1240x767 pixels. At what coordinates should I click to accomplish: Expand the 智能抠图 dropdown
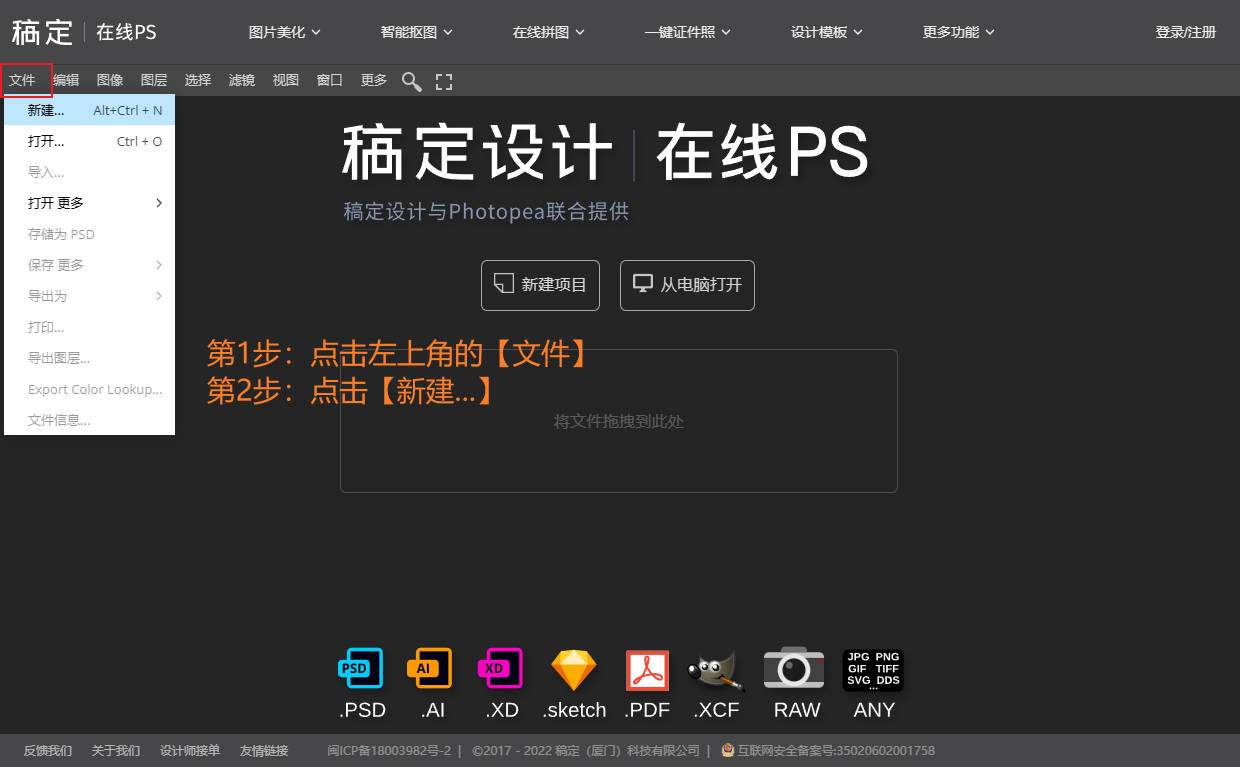pos(417,32)
